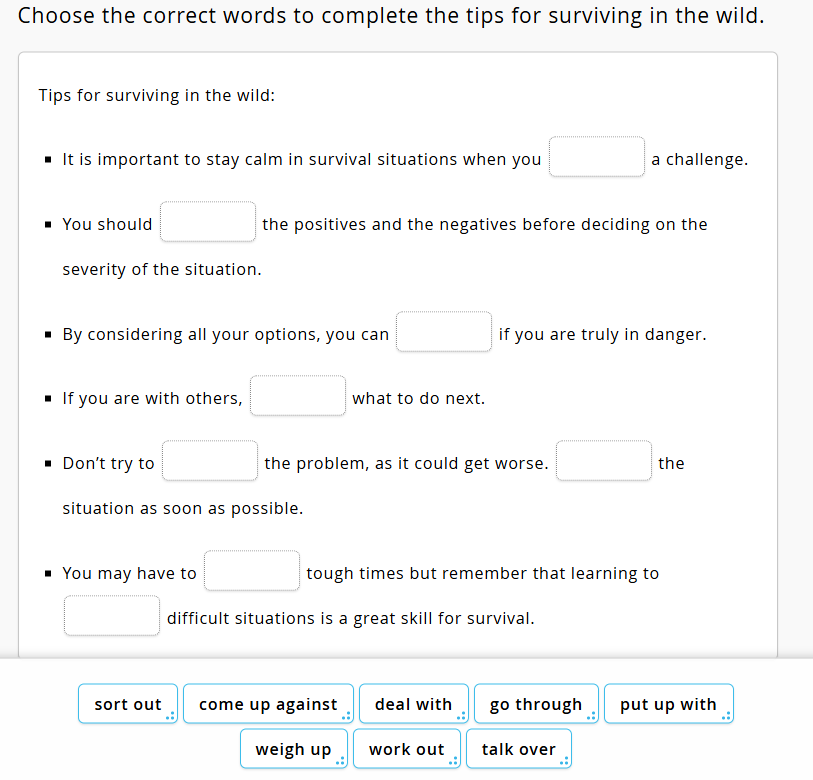
Task: Select the blank before "what to do next"
Action: click(298, 396)
